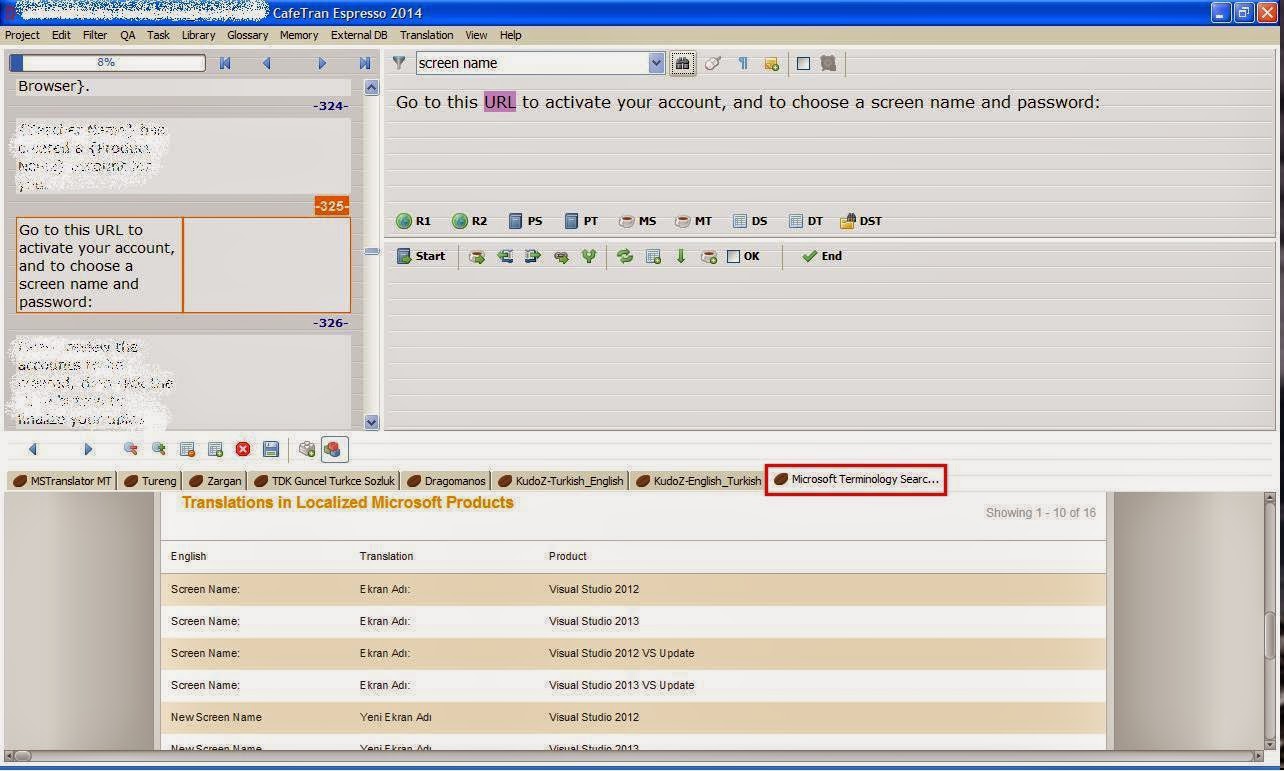Click the red stop icon in browser toolbar

(243, 450)
